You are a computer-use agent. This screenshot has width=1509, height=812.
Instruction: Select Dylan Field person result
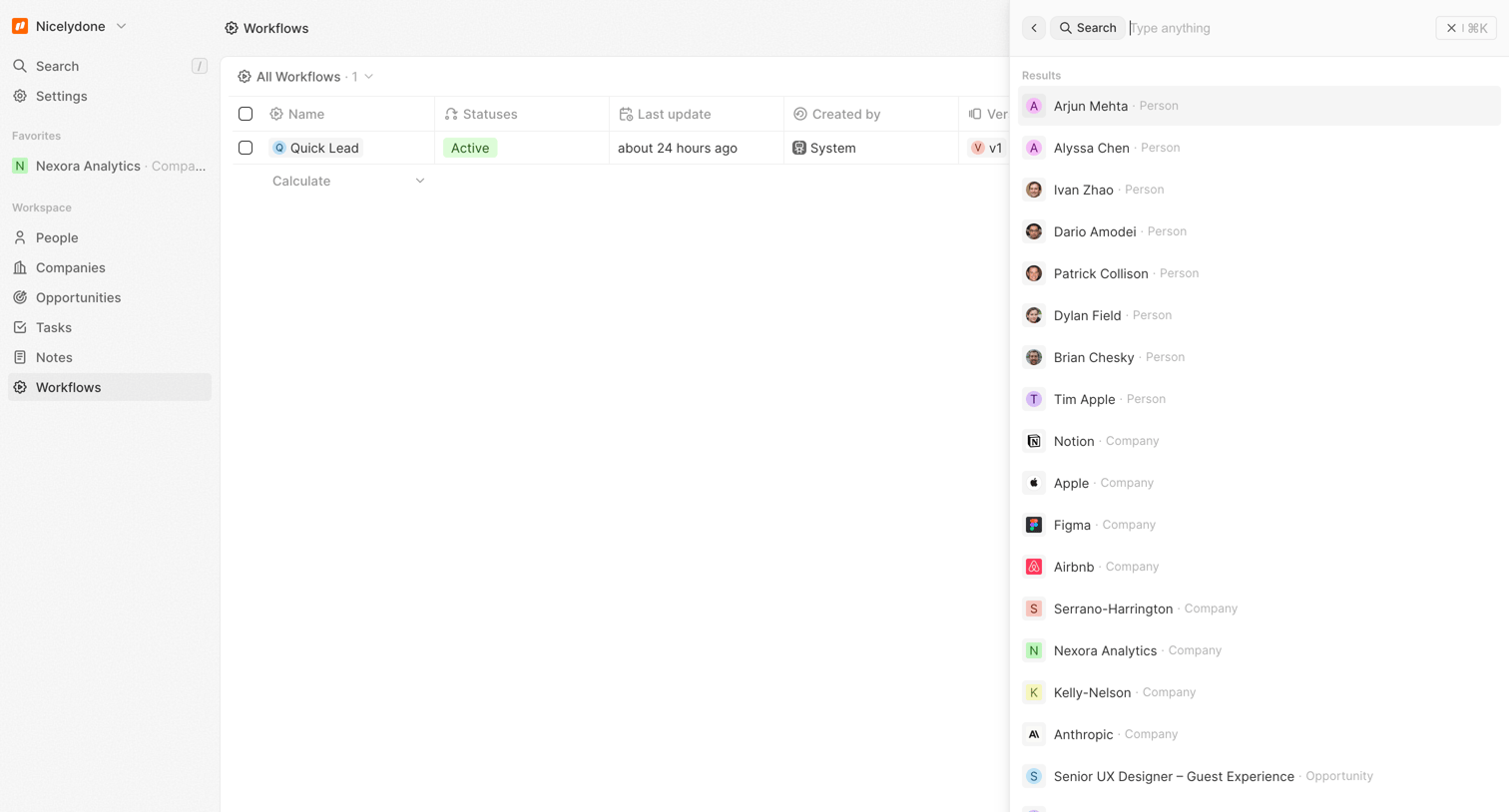click(1259, 315)
